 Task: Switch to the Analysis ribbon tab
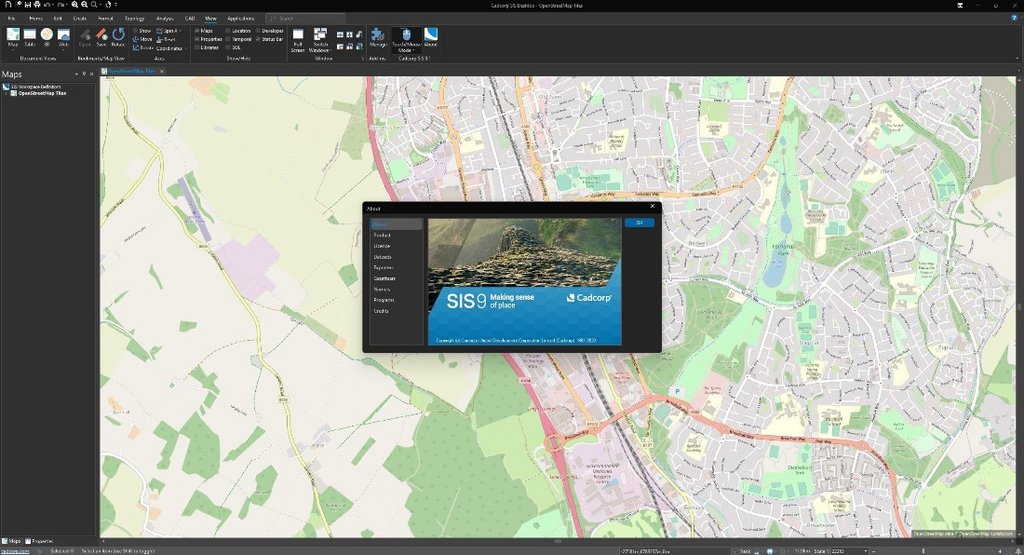165,18
